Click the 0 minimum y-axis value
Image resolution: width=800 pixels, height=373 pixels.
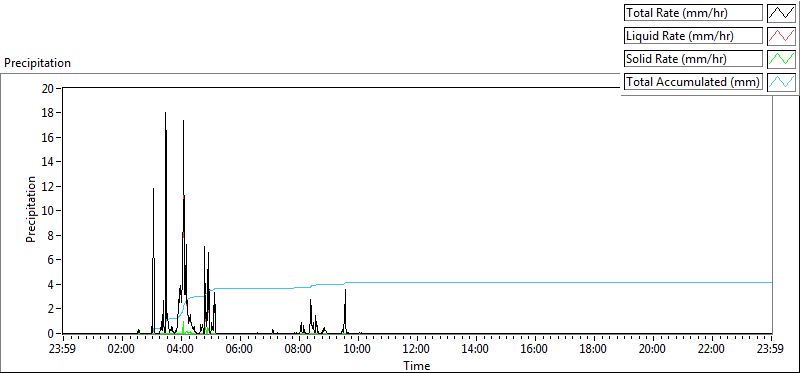click(51, 334)
